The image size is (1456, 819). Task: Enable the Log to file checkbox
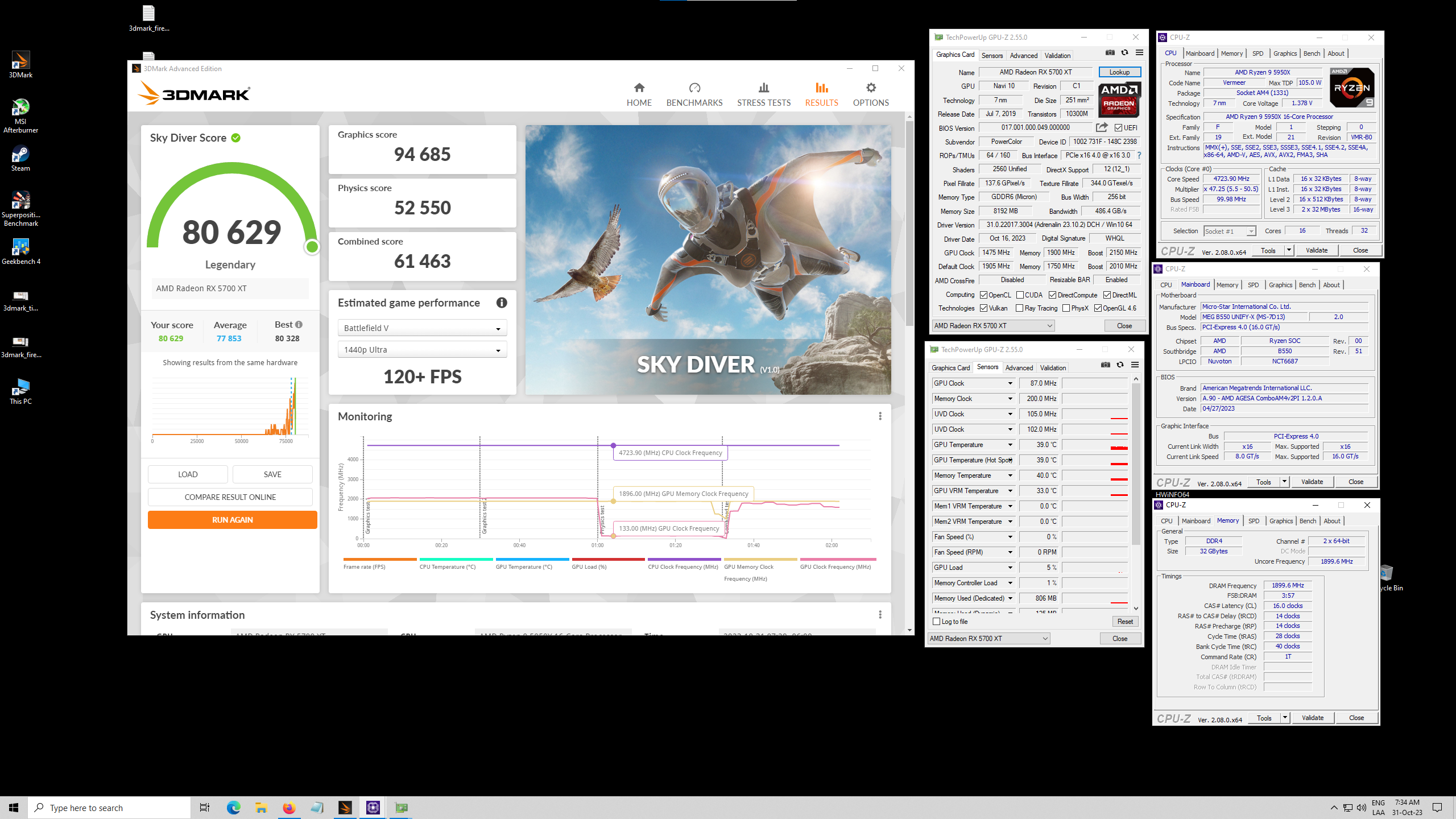pos(936,622)
